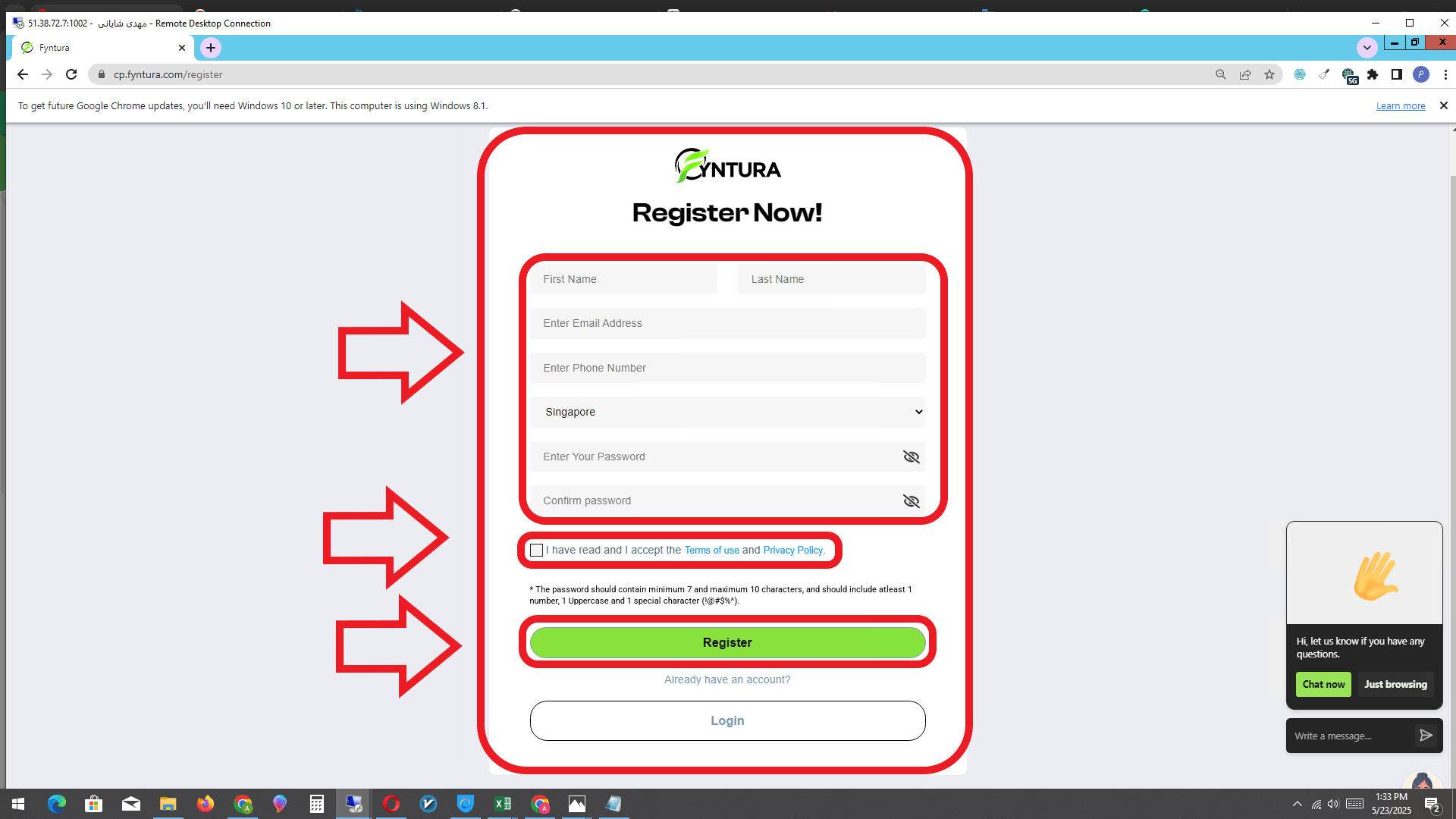Minimize the inner remote Chrome window
This screenshot has height=819, width=1456.
tap(1394, 42)
